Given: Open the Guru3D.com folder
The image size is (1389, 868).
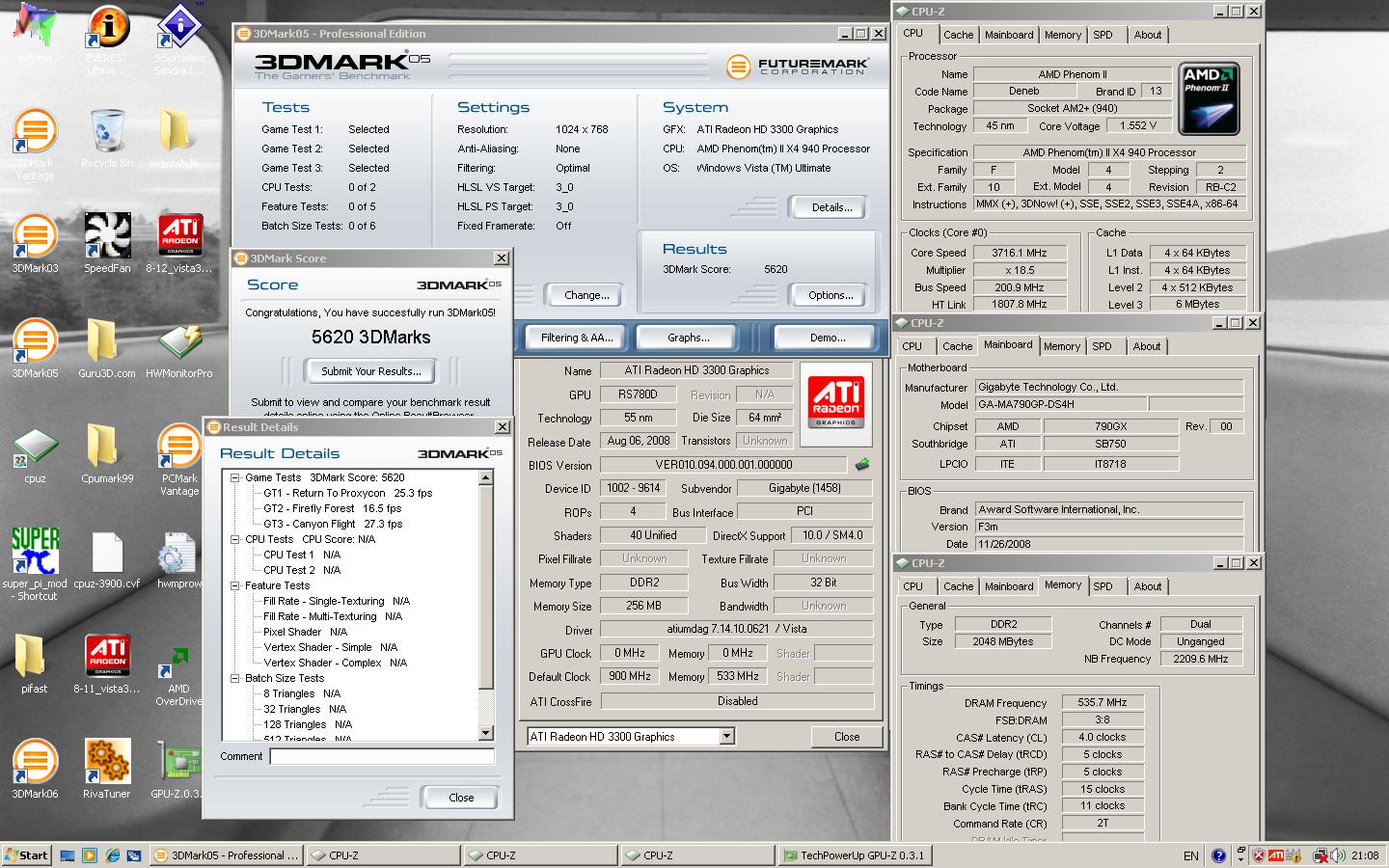Looking at the screenshot, I should tap(107, 347).
